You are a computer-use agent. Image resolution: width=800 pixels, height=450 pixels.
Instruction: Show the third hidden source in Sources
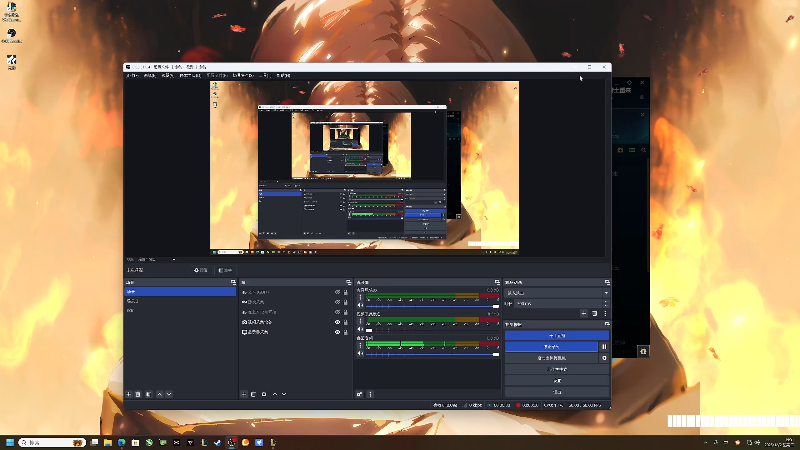tap(337, 312)
